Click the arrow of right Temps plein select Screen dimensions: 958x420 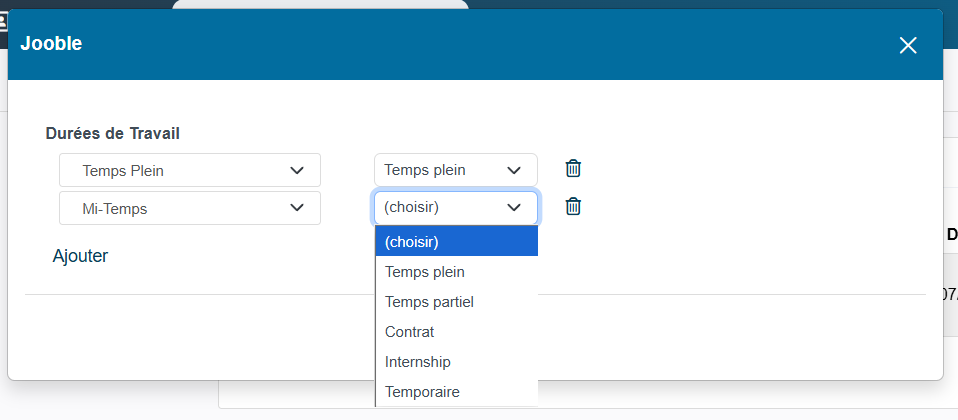coord(514,170)
